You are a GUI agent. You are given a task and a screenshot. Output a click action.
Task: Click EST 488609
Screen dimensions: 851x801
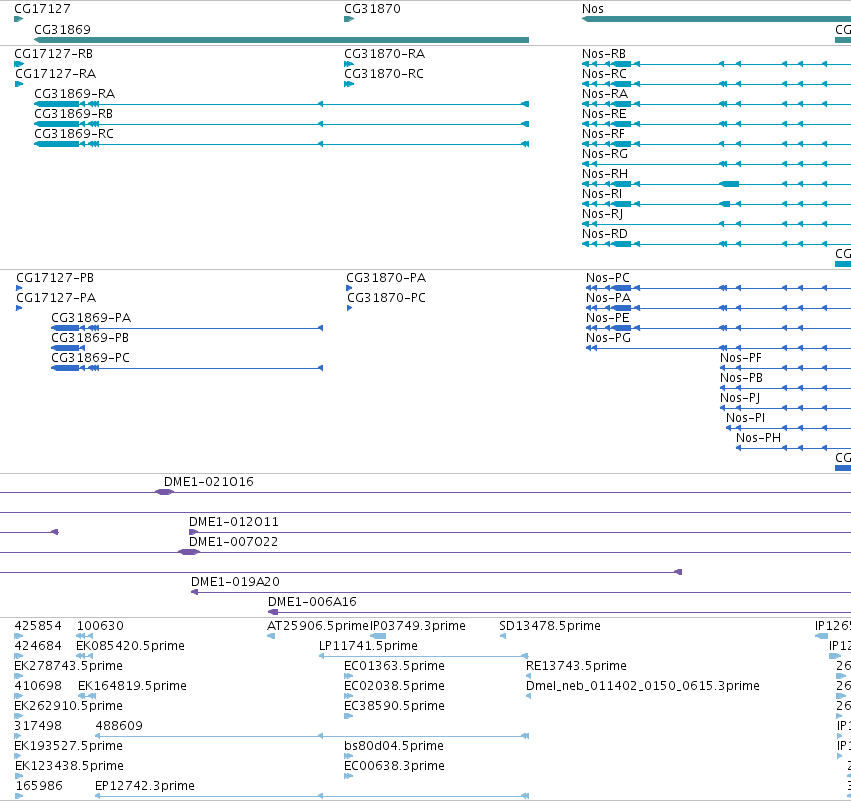point(119,726)
